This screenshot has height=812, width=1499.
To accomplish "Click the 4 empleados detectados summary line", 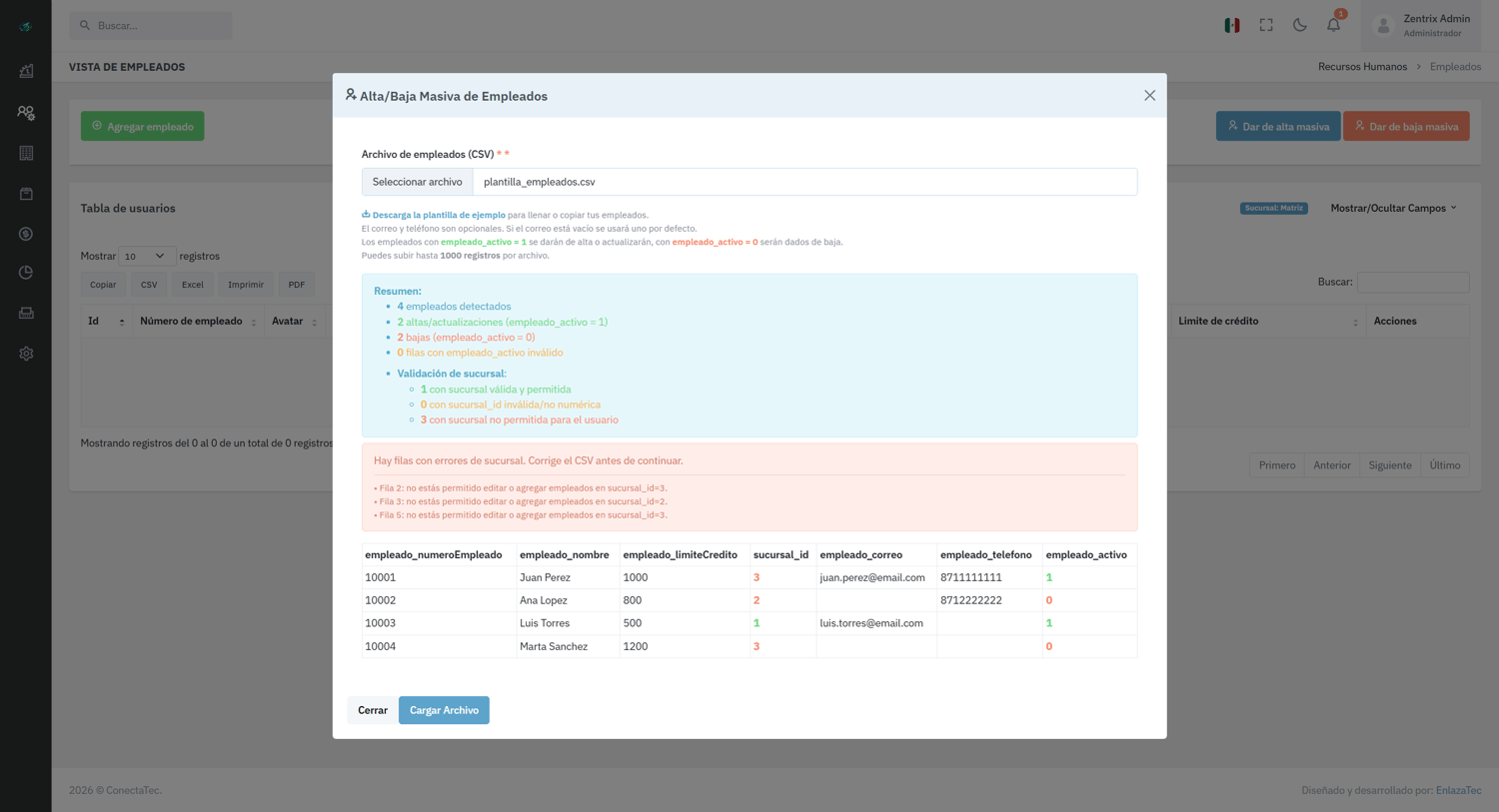I will point(454,307).
